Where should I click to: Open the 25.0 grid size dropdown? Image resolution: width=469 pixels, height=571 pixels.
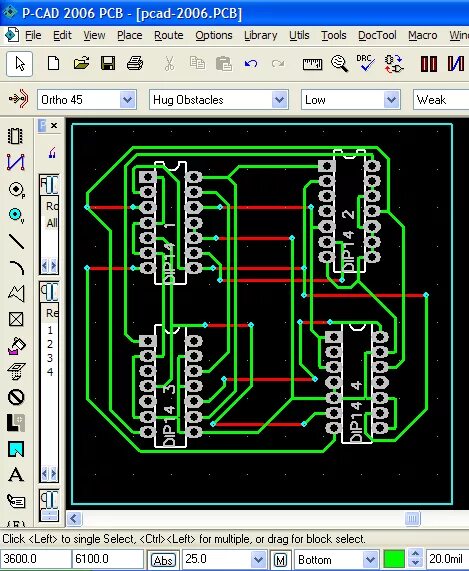[x=258, y=560]
